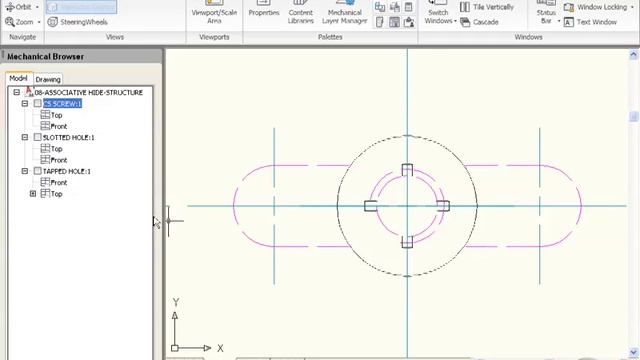Open the Mechanical Layer Manager
This screenshot has height=360, width=640.
coord(344,13)
